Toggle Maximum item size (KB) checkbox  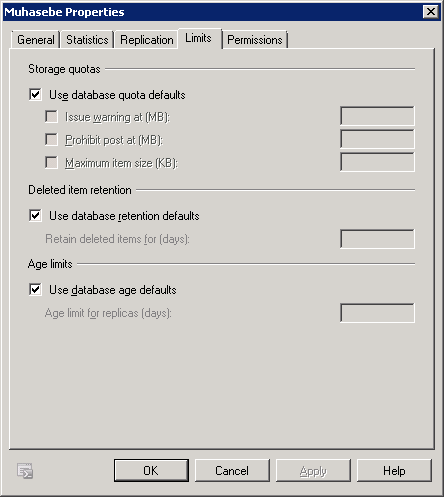[51, 163]
